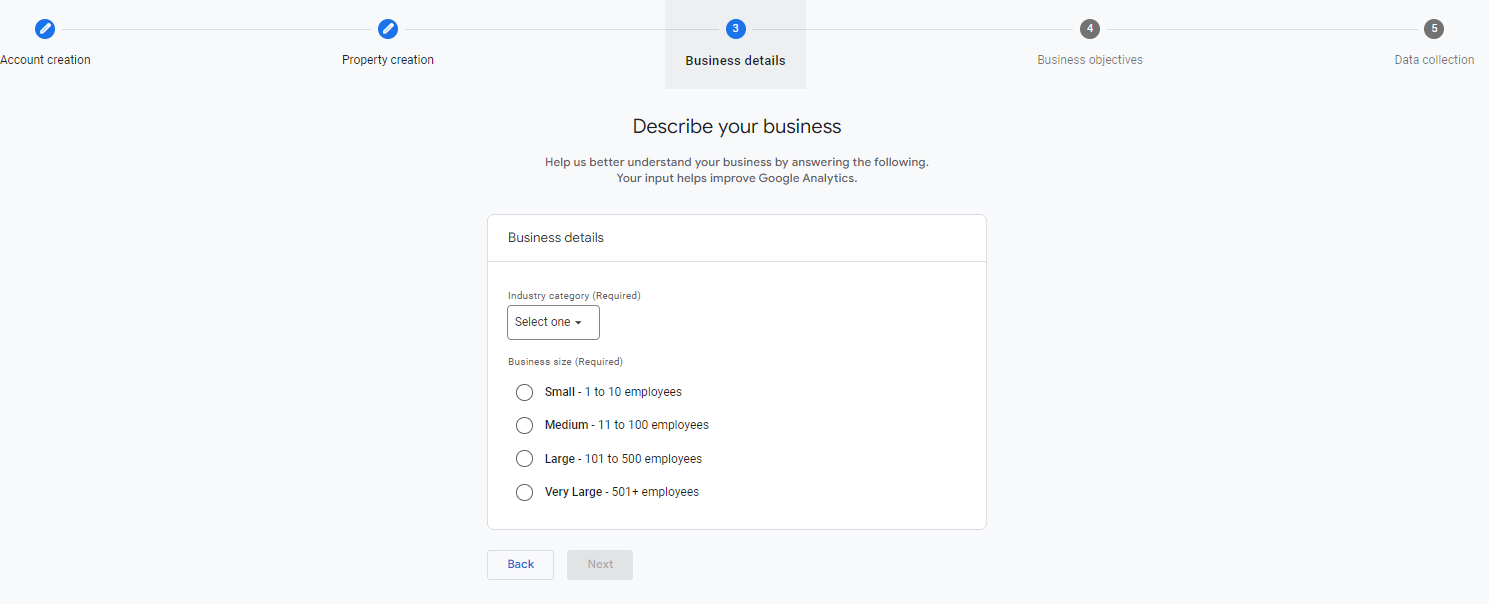The height and width of the screenshot is (604, 1489).
Task: Select the Small business size radio button
Action: (524, 392)
